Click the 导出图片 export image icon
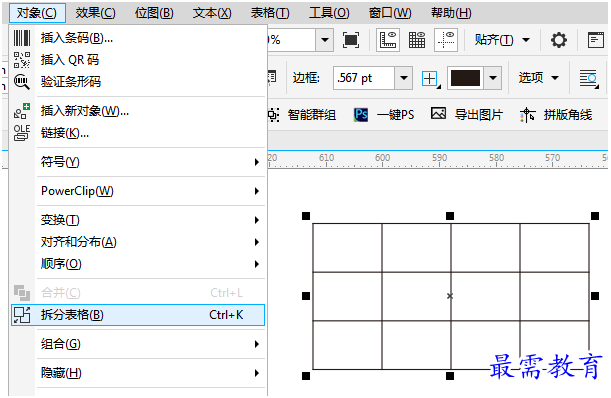The width and height of the screenshot is (611, 398). coord(438,114)
